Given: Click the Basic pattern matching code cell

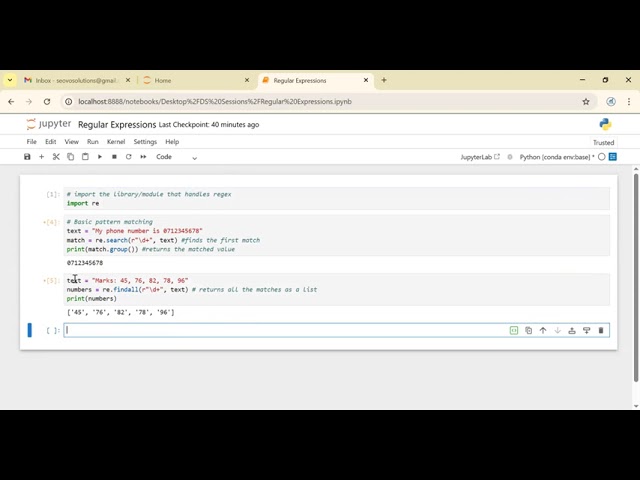Looking at the screenshot, I should 337,236.
